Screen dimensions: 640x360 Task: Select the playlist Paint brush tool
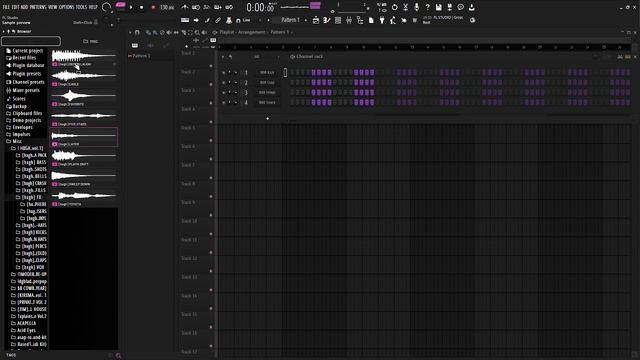155,32
